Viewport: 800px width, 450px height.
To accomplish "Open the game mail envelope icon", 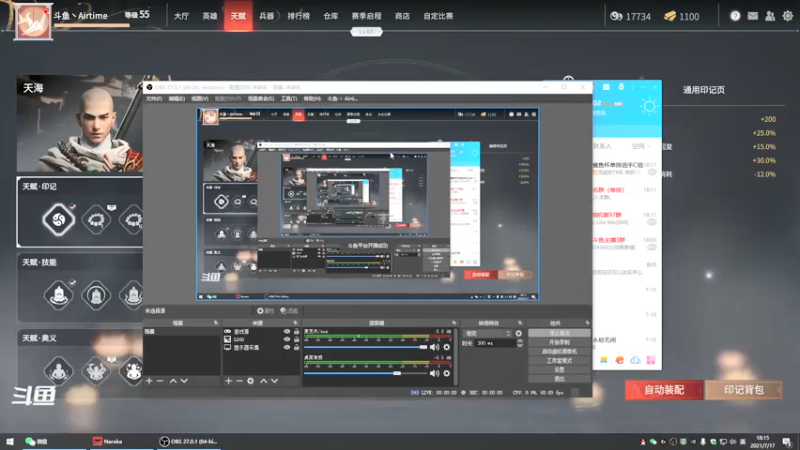I will click(x=753, y=16).
